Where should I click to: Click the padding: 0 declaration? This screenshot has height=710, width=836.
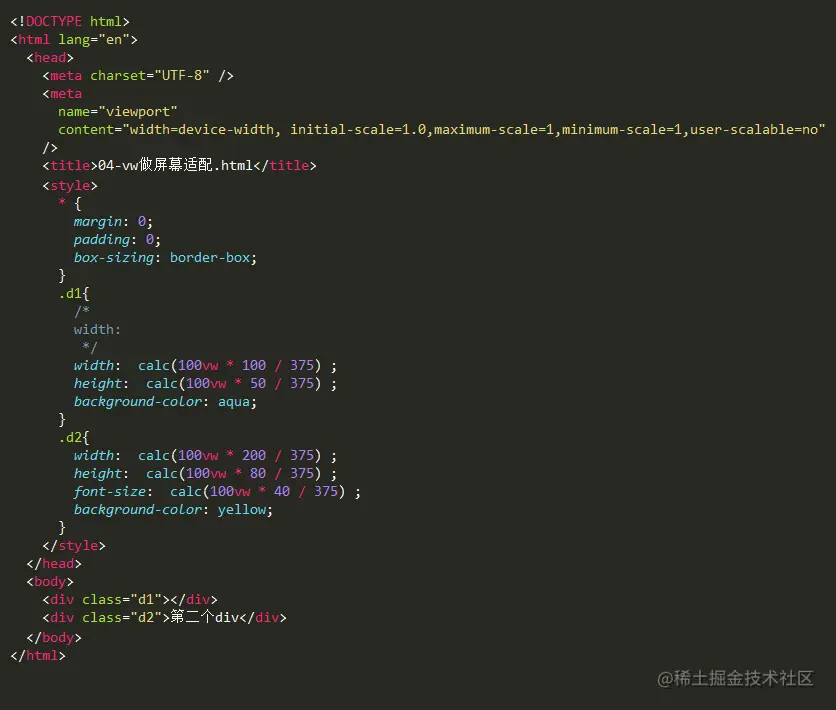click(x=117, y=239)
